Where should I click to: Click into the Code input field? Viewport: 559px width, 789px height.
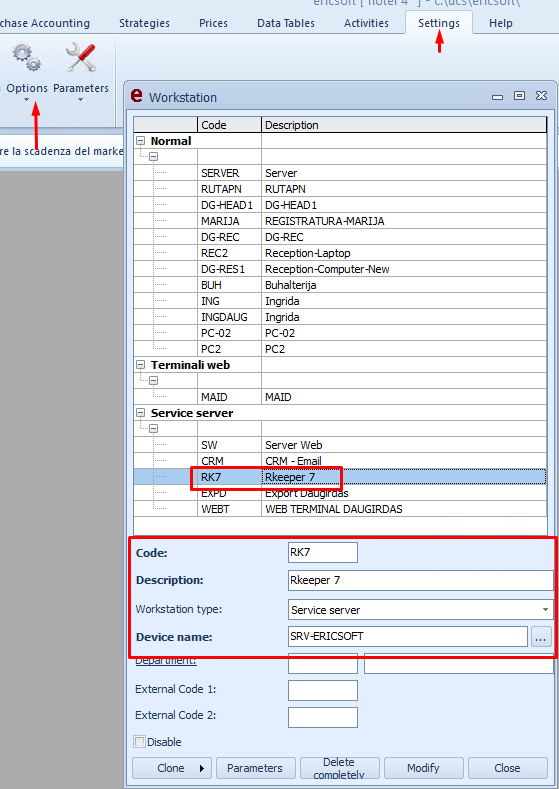point(323,553)
